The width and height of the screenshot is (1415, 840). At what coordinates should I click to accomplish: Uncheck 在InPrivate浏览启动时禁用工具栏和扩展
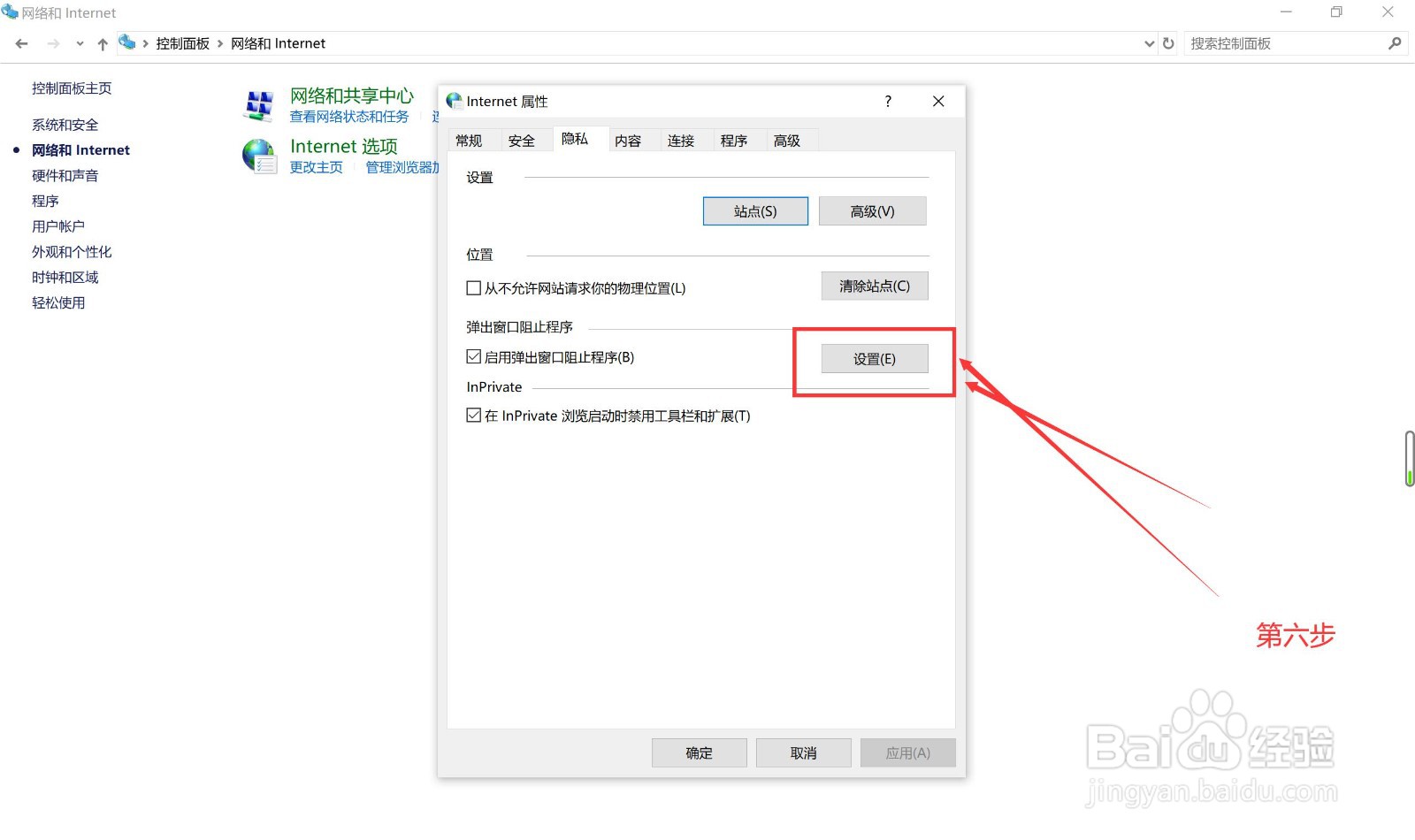474,416
